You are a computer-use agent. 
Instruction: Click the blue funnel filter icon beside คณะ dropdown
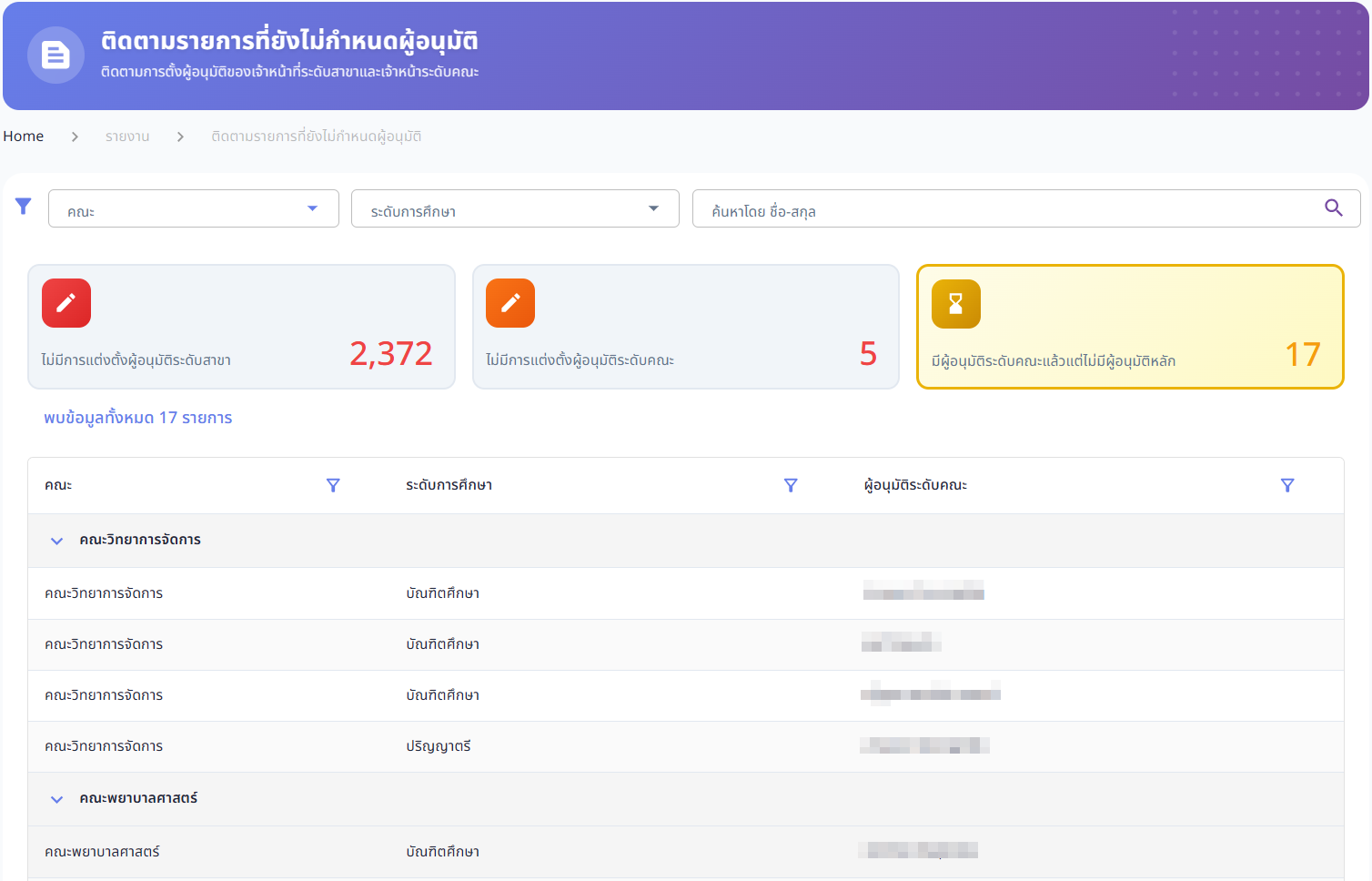tap(24, 207)
